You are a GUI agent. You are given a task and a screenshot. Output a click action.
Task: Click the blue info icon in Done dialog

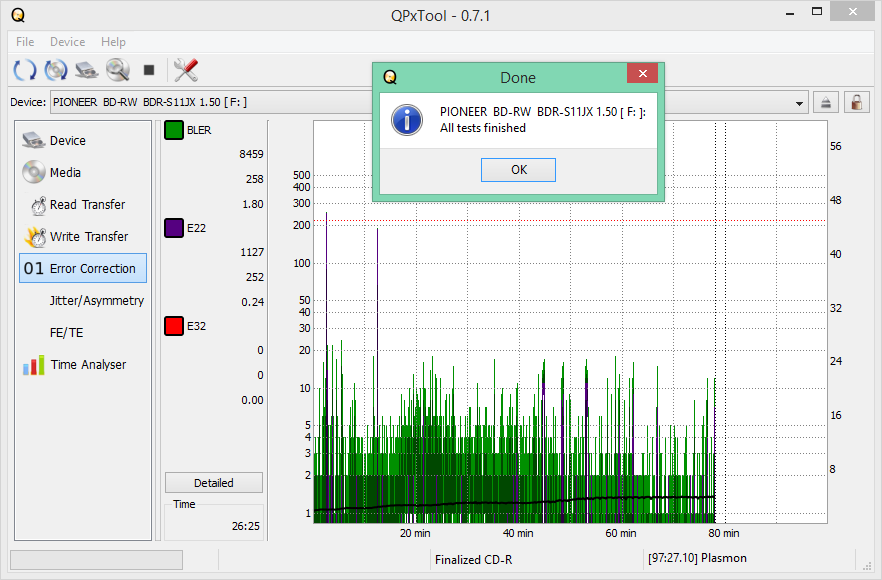point(407,120)
